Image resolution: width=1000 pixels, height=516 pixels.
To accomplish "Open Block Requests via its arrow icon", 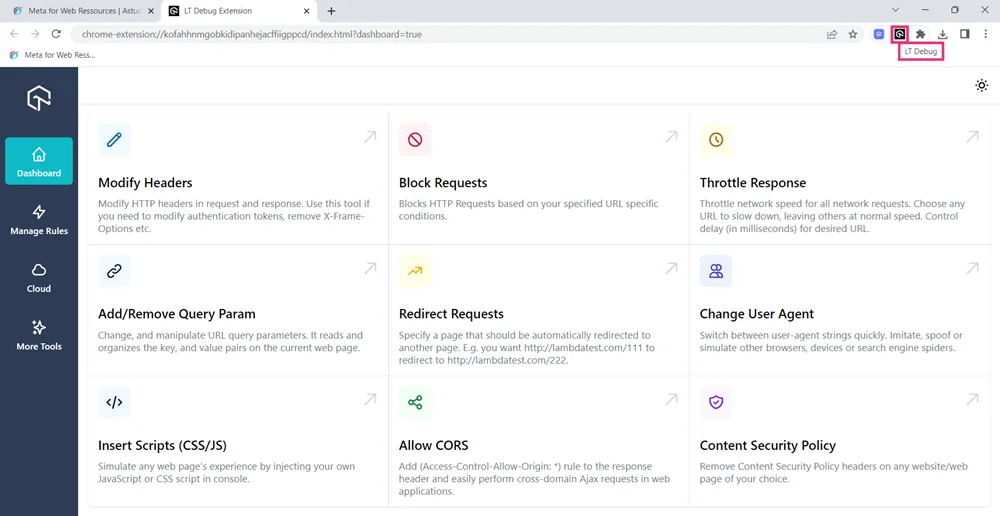I will click(x=671, y=136).
